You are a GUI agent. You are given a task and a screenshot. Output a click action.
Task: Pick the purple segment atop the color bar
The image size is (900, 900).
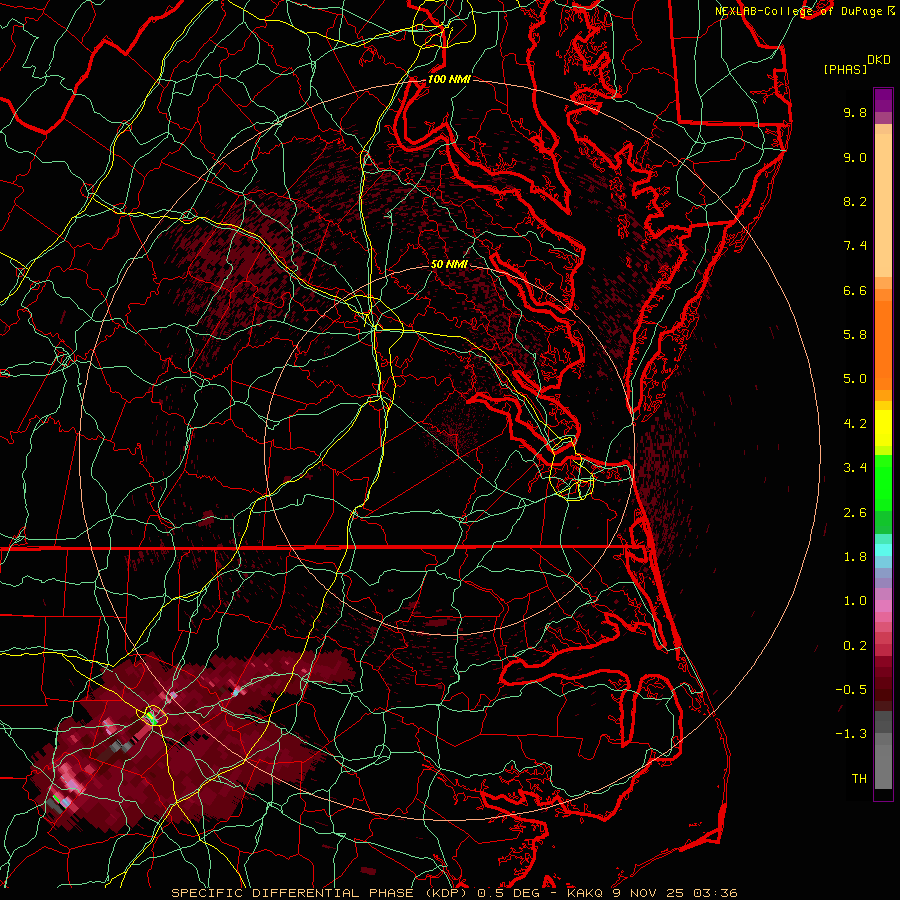click(883, 100)
